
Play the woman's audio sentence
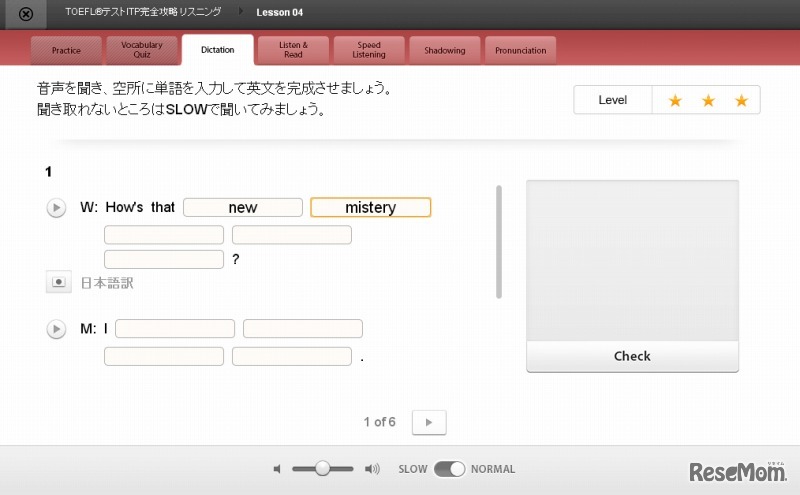[x=57, y=208]
